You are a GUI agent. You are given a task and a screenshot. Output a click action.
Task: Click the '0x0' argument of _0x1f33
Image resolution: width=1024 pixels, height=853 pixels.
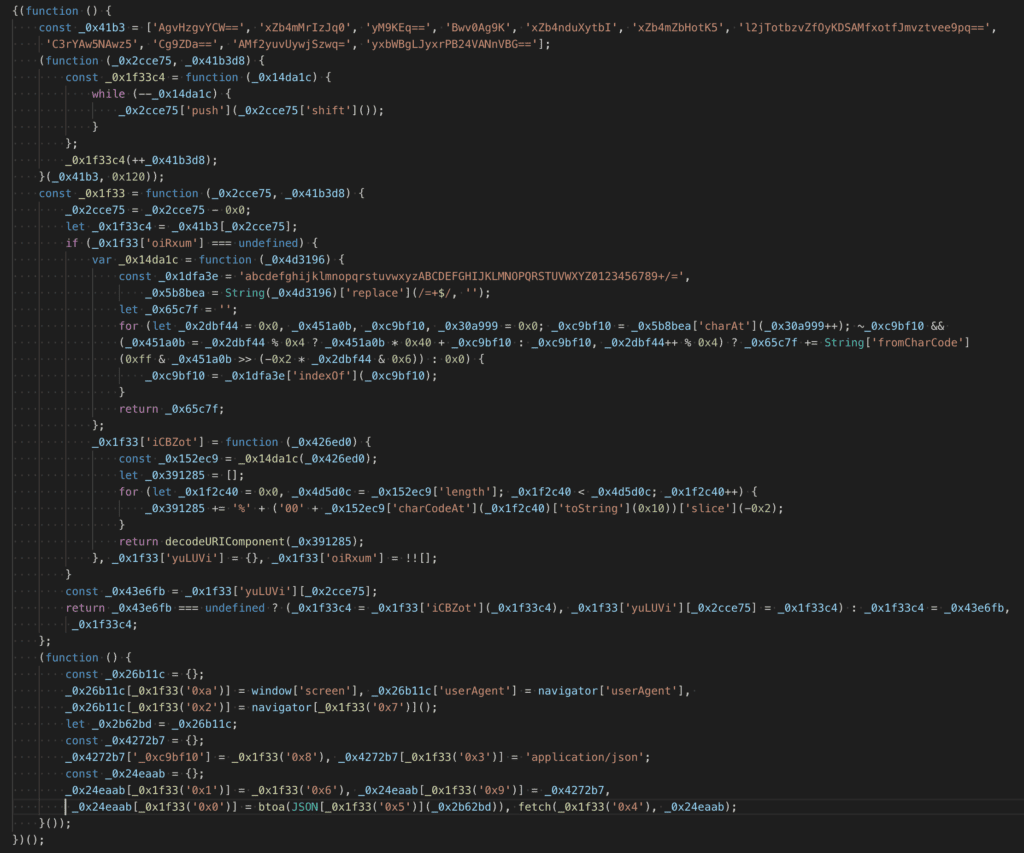(x=214, y=807)
